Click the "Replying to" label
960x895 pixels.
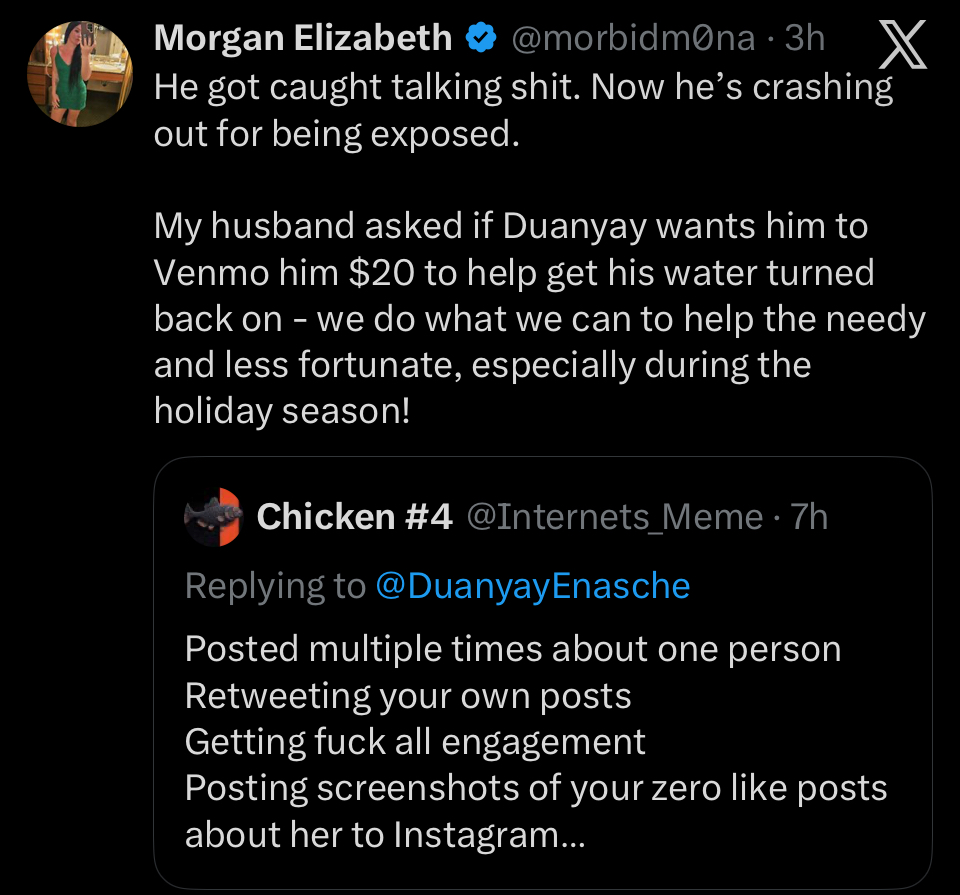[275, 585]
